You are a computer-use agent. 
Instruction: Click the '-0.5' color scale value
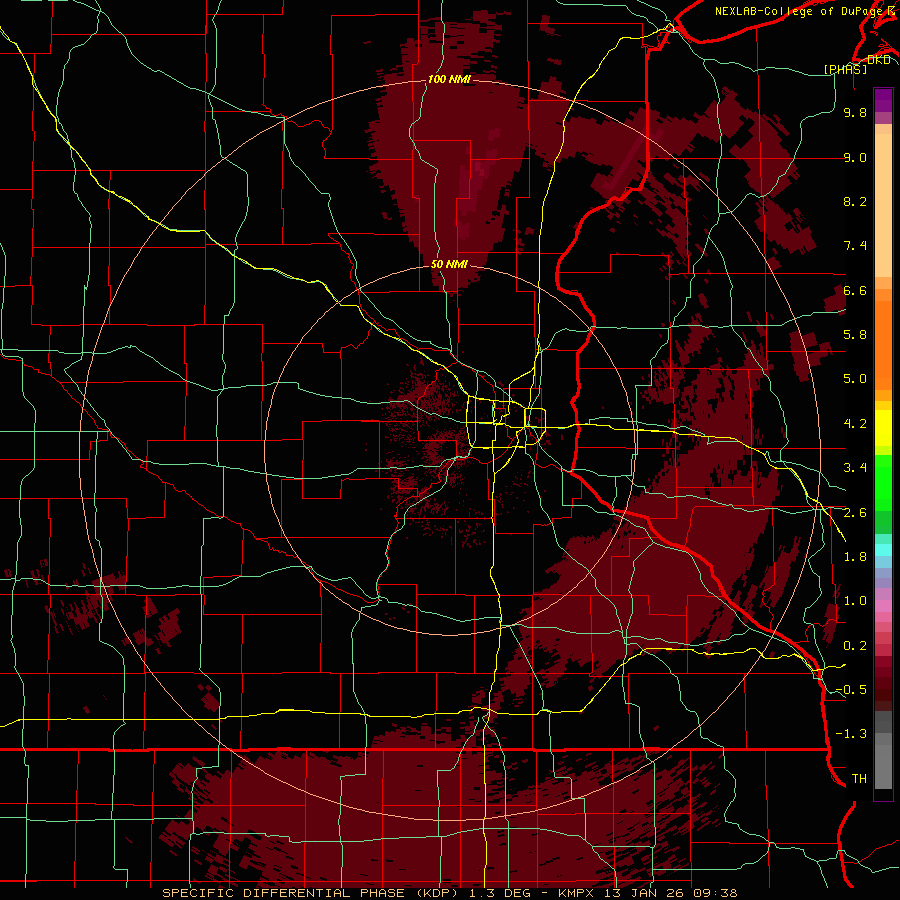[851, 690]
